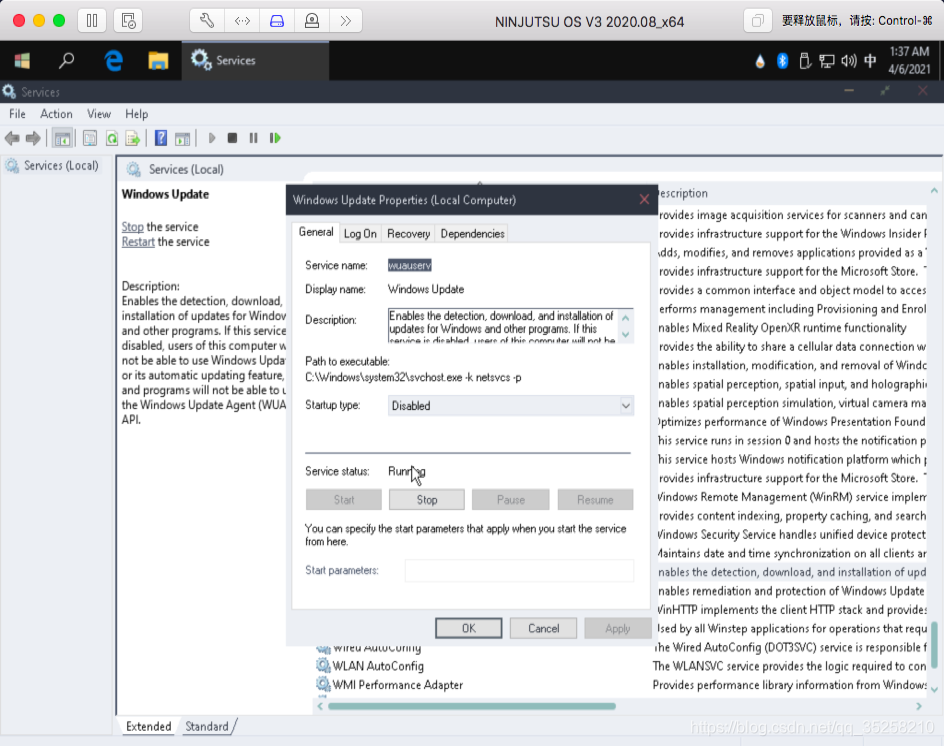Click the USB device tray icon
Image resolution: width=944 pixels, height=746 pixels.
tap(804, 60)
